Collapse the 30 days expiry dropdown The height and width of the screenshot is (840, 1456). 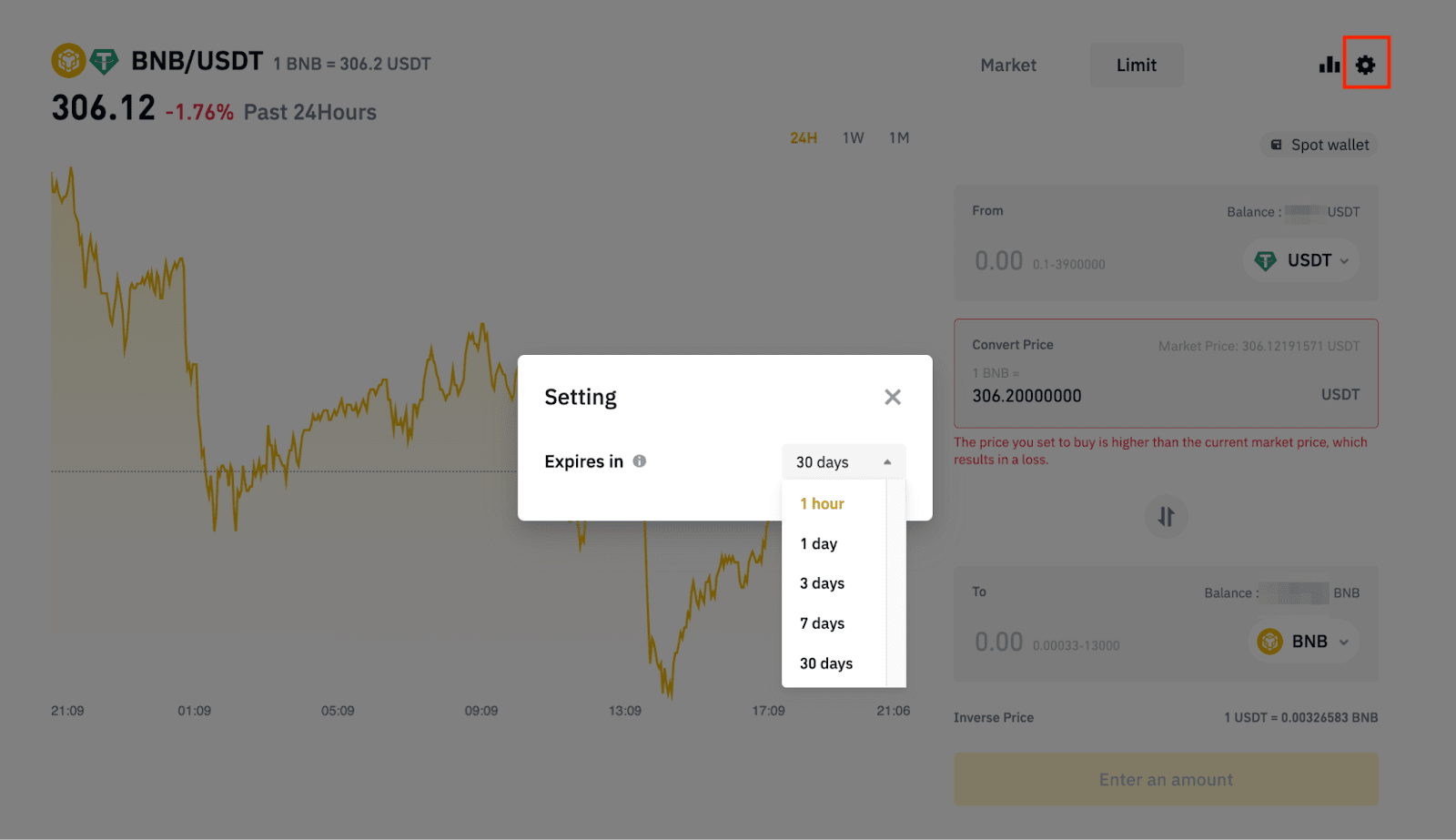click(843, 462)
